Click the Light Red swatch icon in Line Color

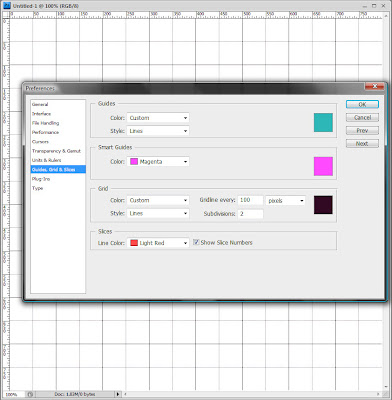pos(134,243)
